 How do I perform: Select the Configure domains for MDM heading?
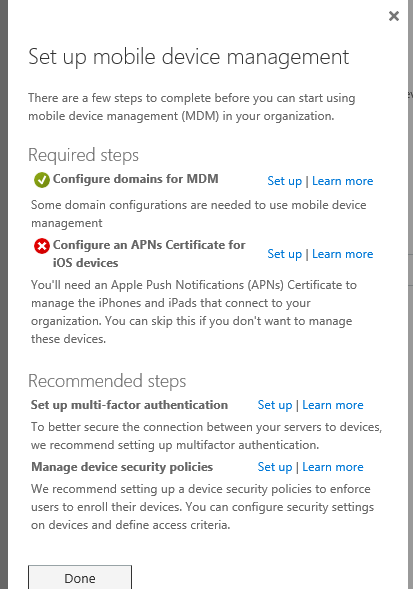[135, 179]
